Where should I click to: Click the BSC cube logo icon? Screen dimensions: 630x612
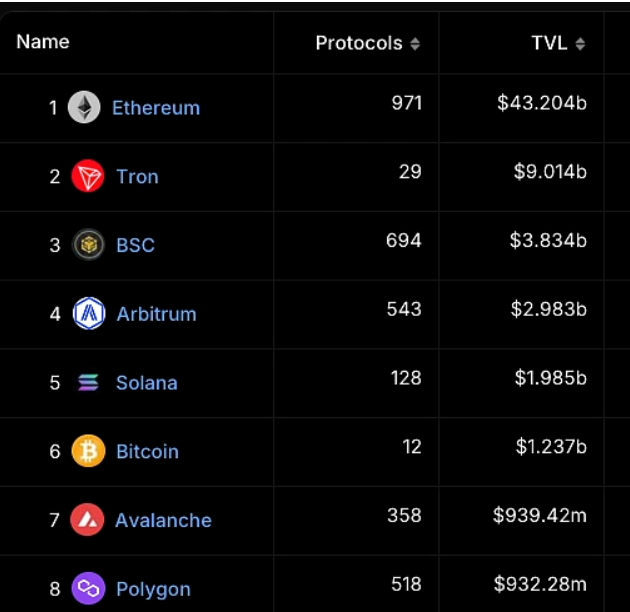(x=88, y=244)
